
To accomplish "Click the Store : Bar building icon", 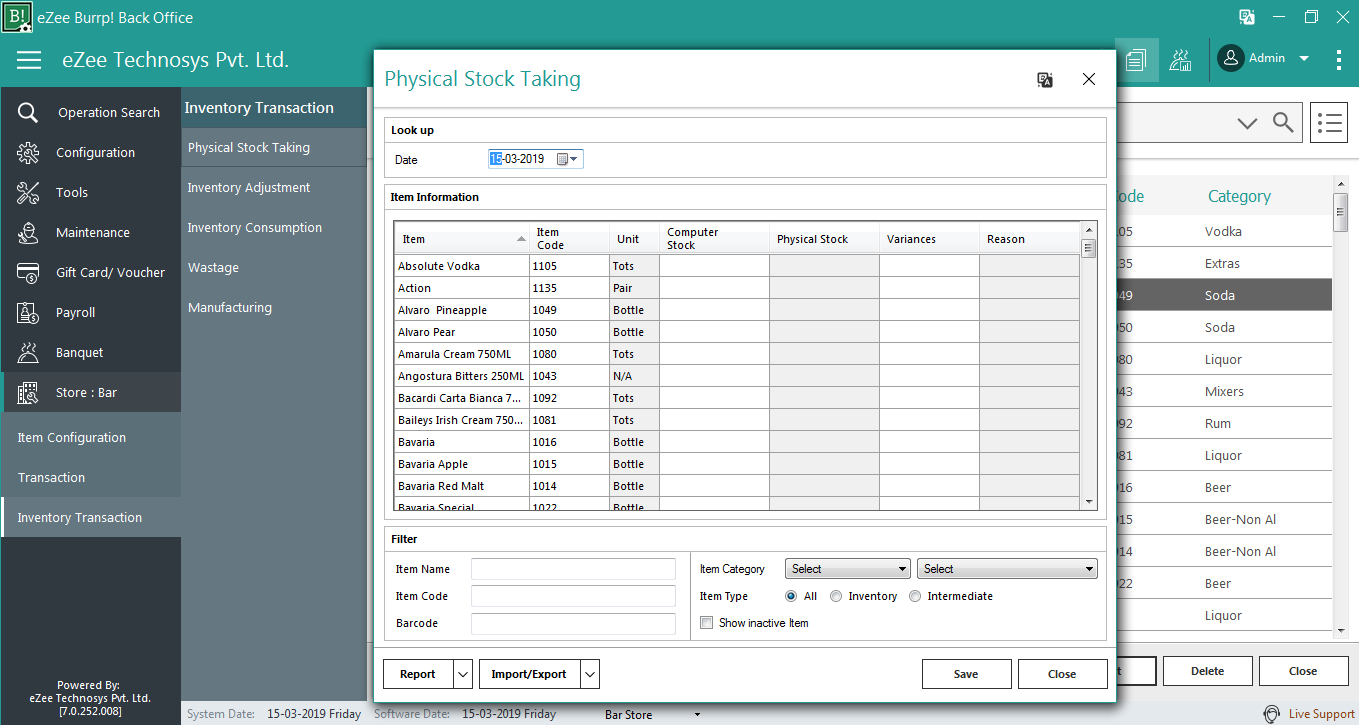I will (28, 392).
